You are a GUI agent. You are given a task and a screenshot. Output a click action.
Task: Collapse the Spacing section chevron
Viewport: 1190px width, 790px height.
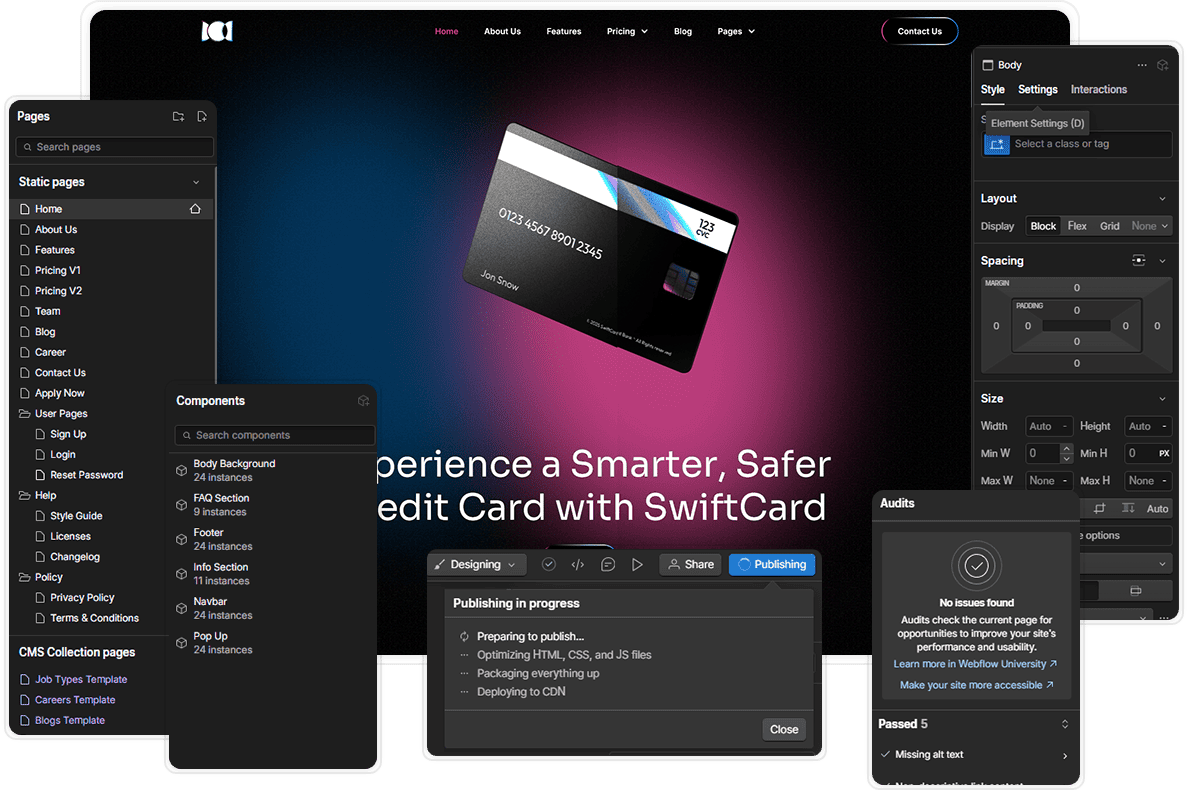tap(1162, 261)
